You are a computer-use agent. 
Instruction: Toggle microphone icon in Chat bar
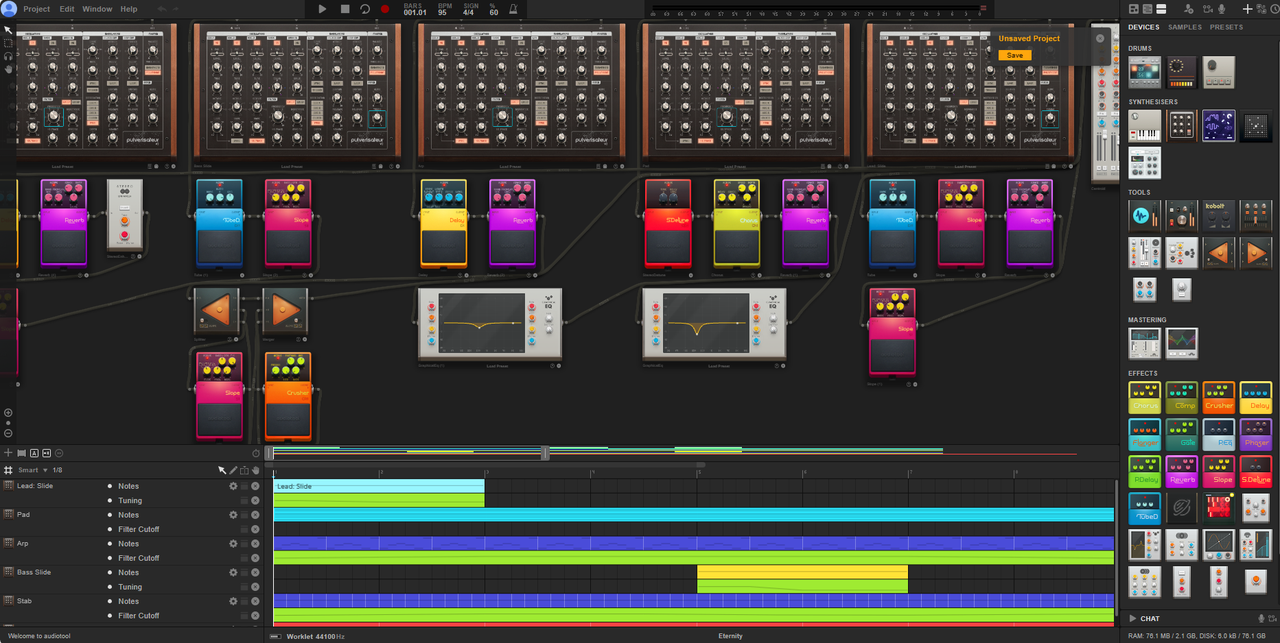point(1262,618)
